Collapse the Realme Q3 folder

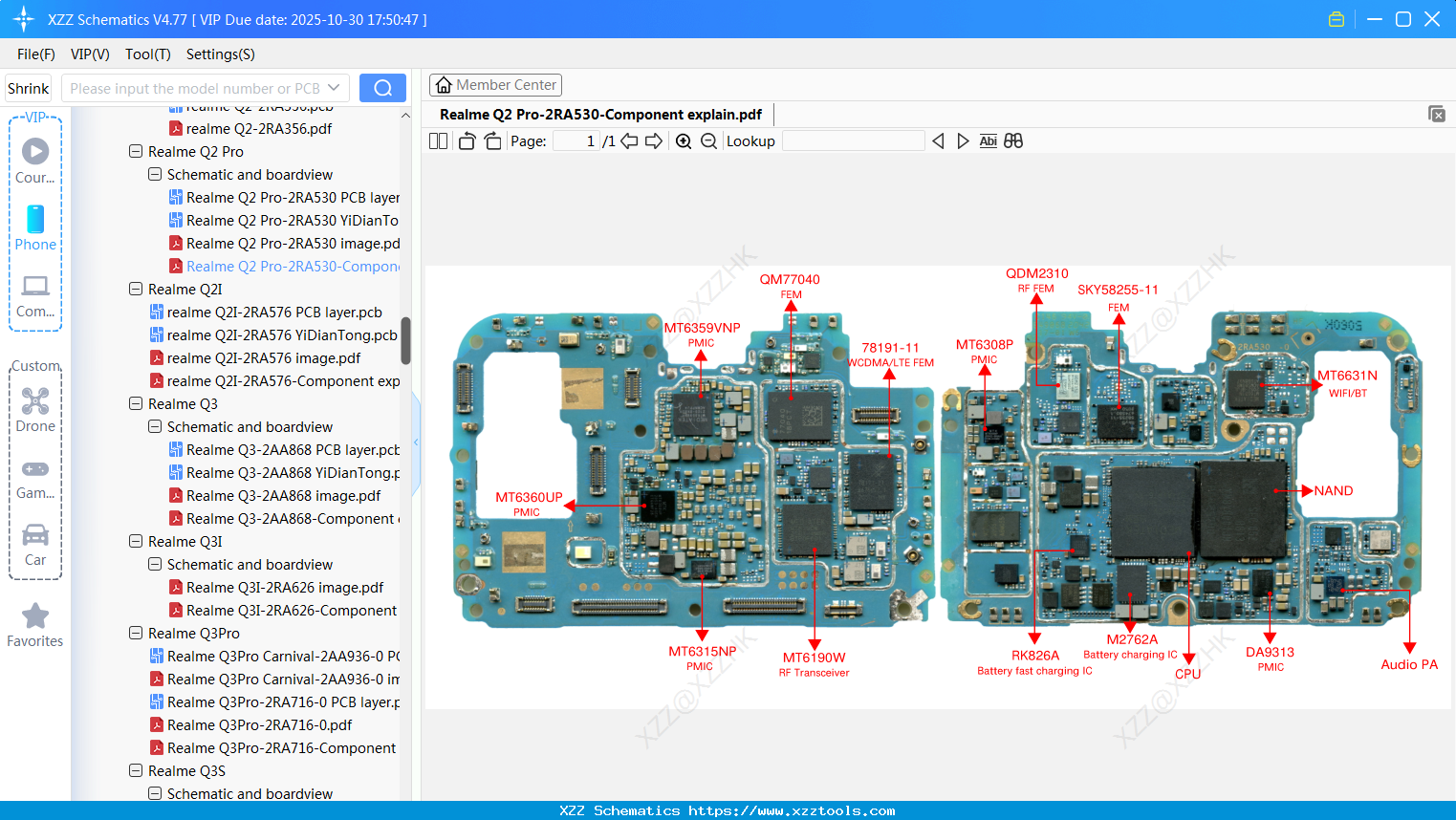pyautogui.click(x=136, y=404)
